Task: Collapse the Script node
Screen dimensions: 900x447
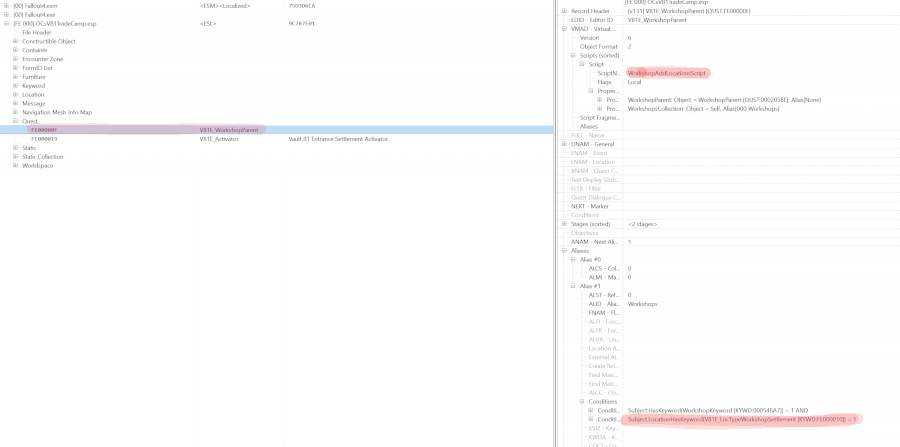Action: click(x=582, y=64)
